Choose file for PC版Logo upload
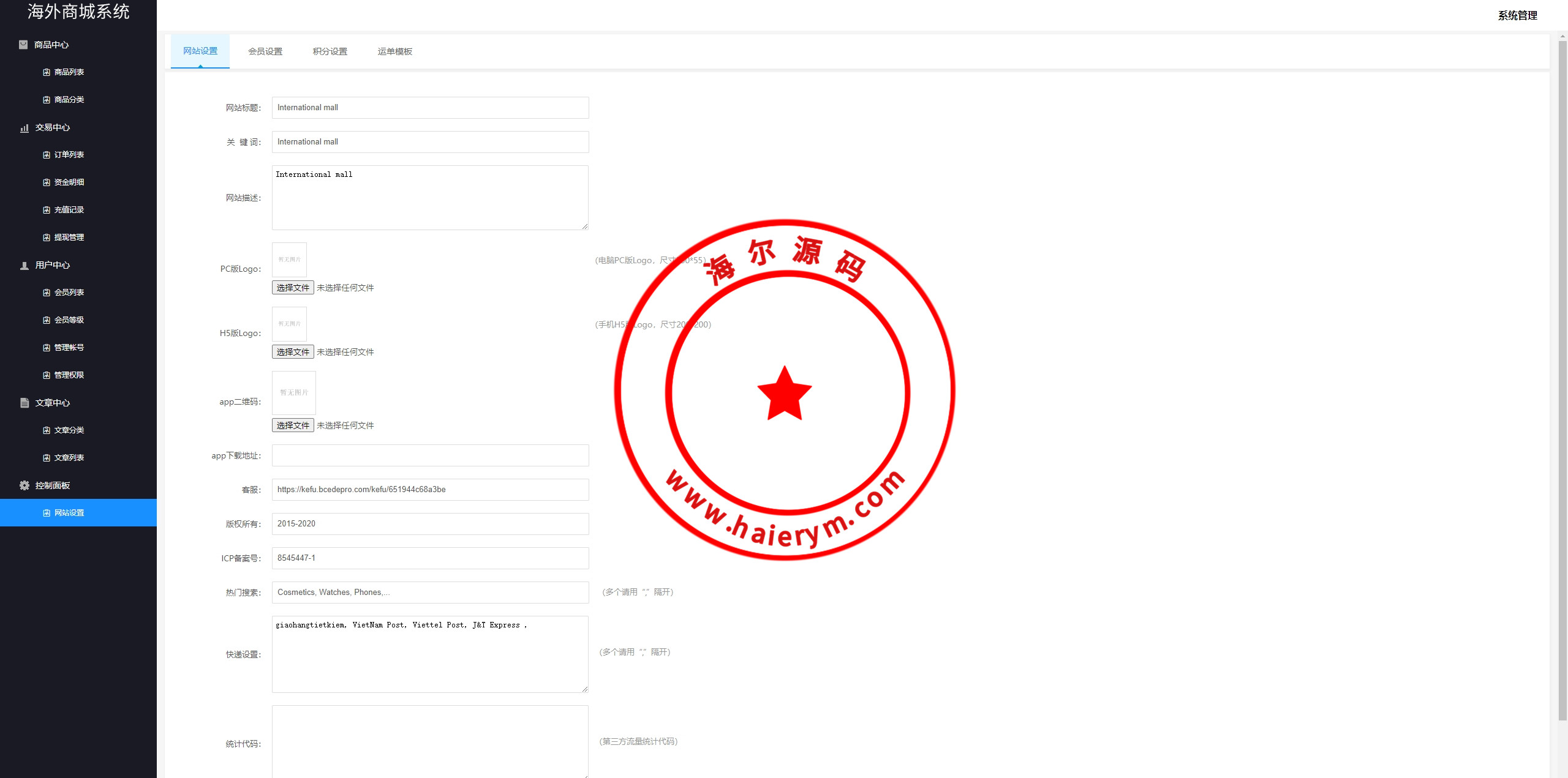The height and width of the screenshot is (778, 1568). point(293,288)
